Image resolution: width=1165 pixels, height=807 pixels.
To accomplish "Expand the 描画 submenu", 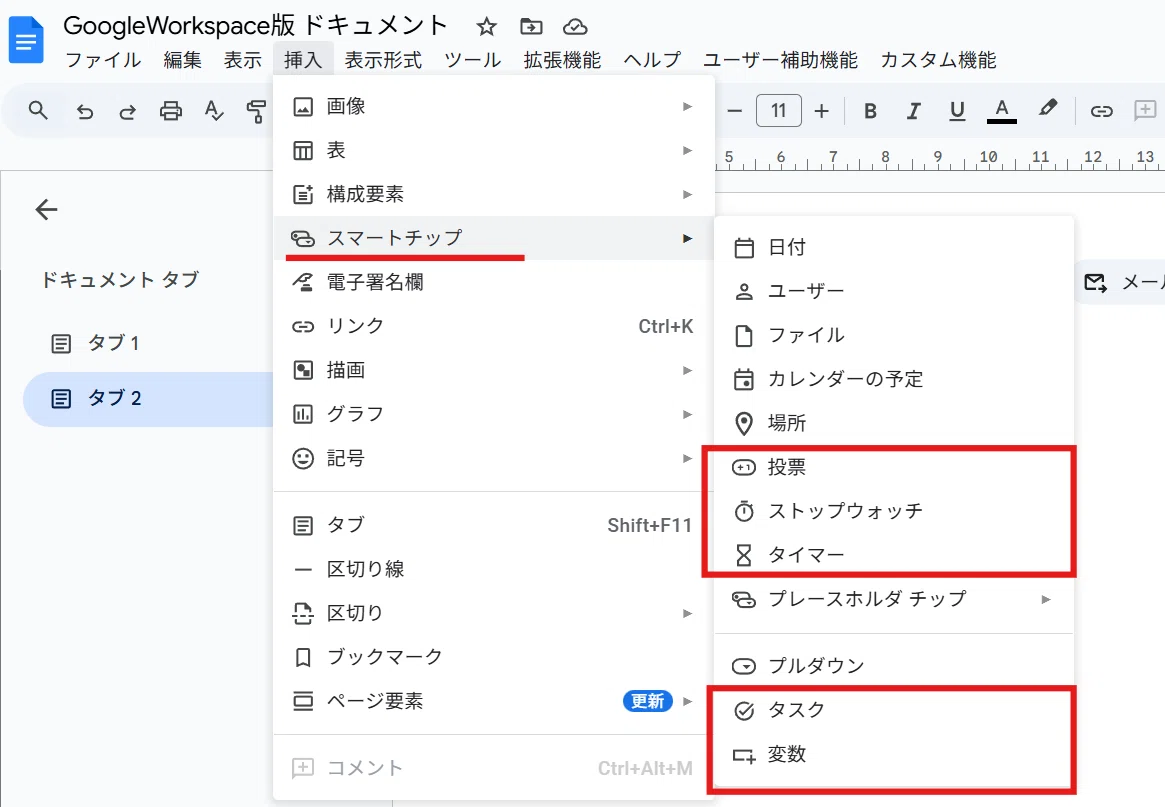I will [x=494, y=370].
